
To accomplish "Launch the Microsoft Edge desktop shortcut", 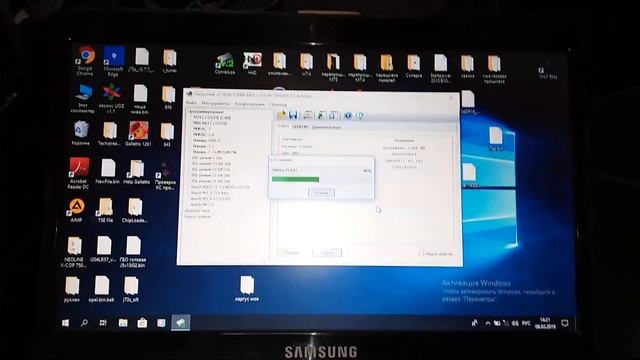I will [113, 61].
